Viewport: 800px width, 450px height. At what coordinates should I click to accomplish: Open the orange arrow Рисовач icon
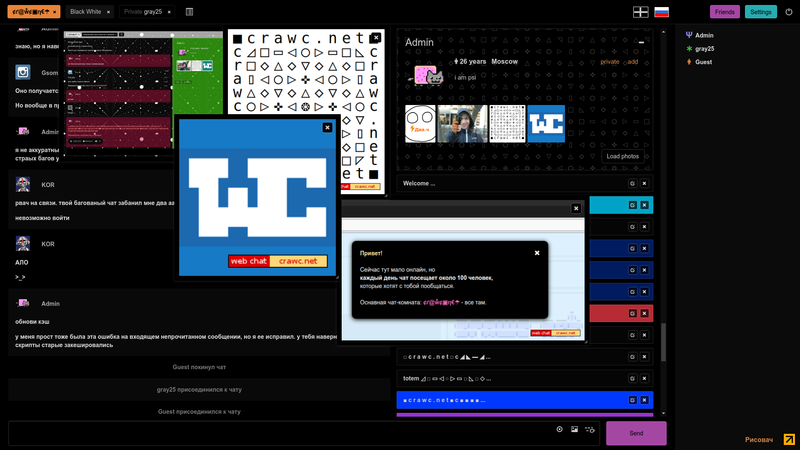point(789,439)
